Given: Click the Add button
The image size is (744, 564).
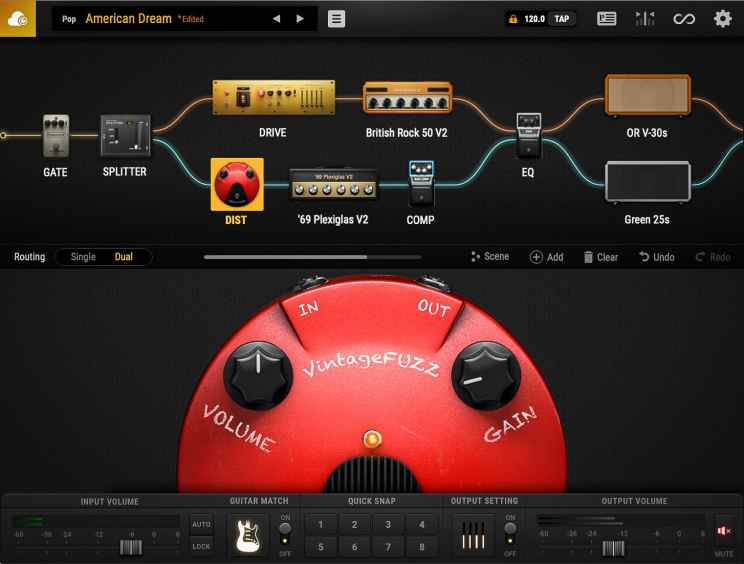Looking at the screenshot, I should [546, 257].
